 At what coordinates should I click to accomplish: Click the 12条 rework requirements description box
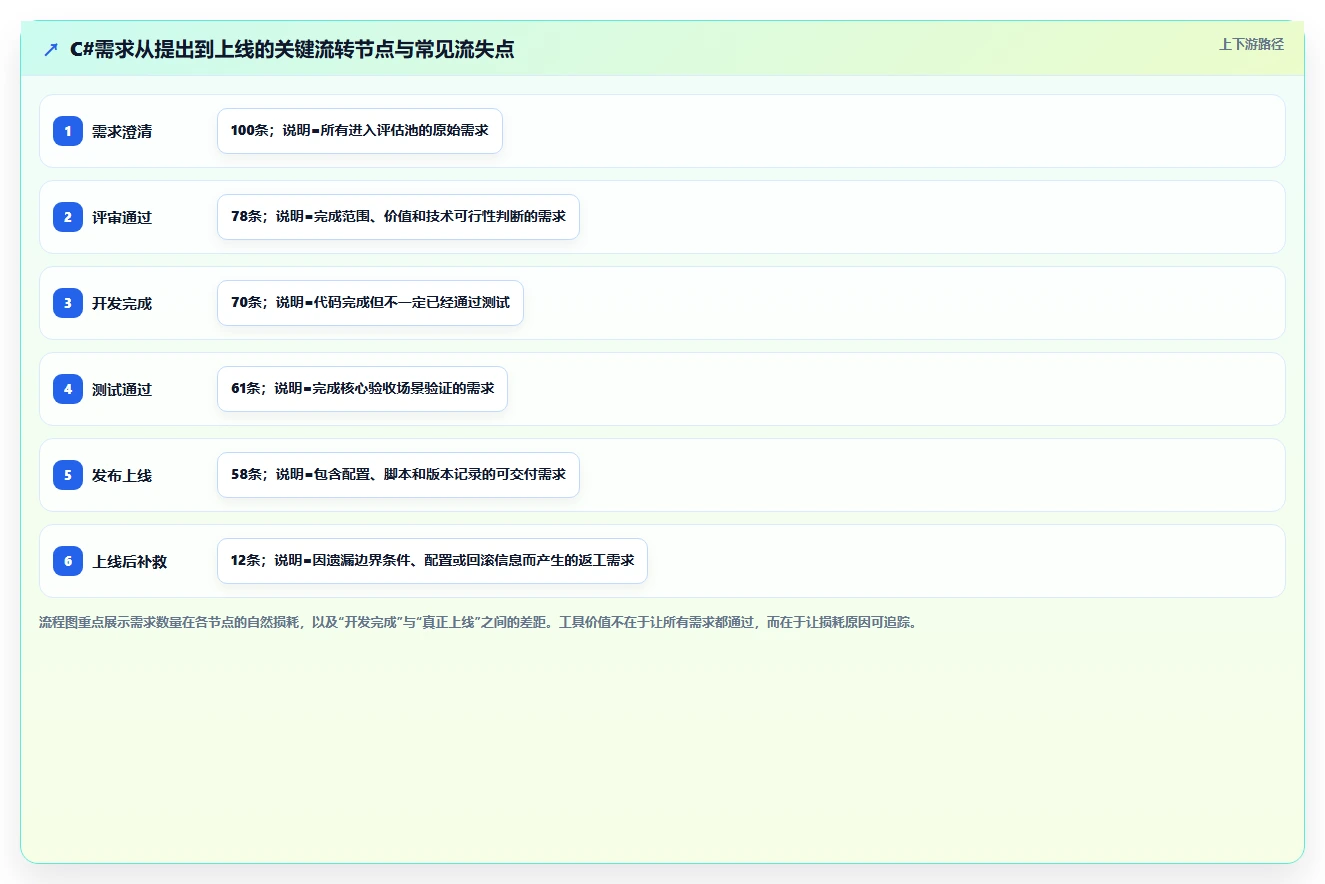pos(432,561)
